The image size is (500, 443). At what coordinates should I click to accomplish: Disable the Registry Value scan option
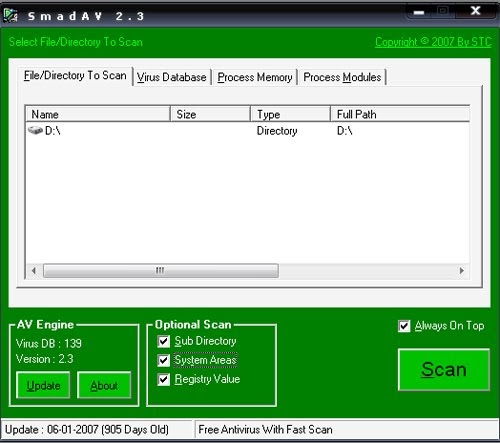click(163, 380)
